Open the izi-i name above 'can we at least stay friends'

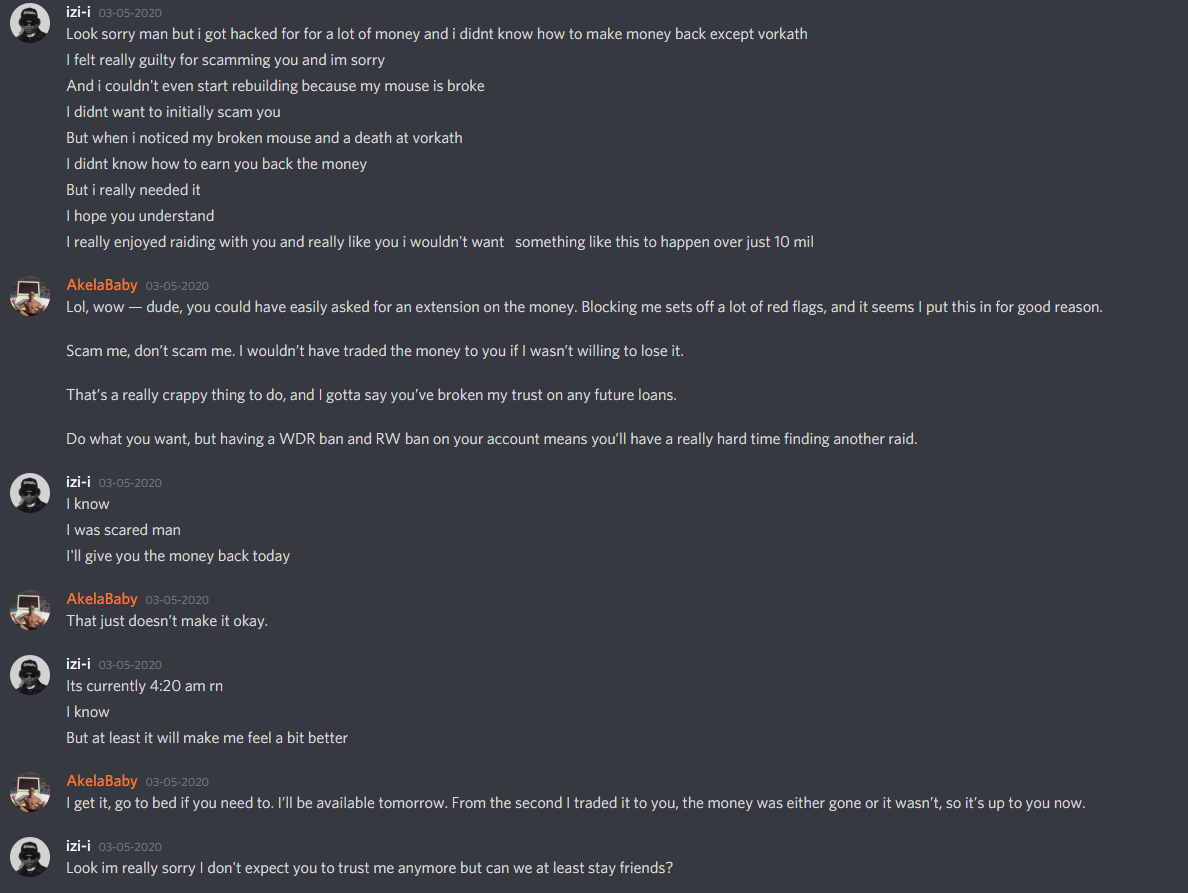tap(78, 846)
